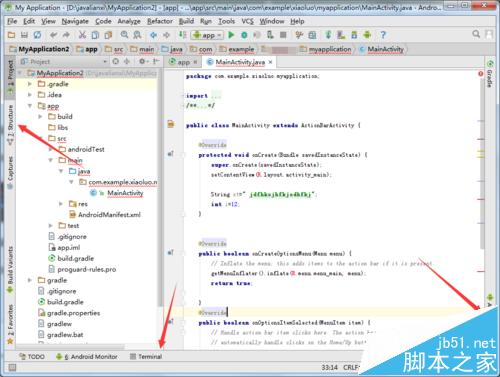Click the Find magnifier icon
This screenshot has height=377, width=500.
125,34
